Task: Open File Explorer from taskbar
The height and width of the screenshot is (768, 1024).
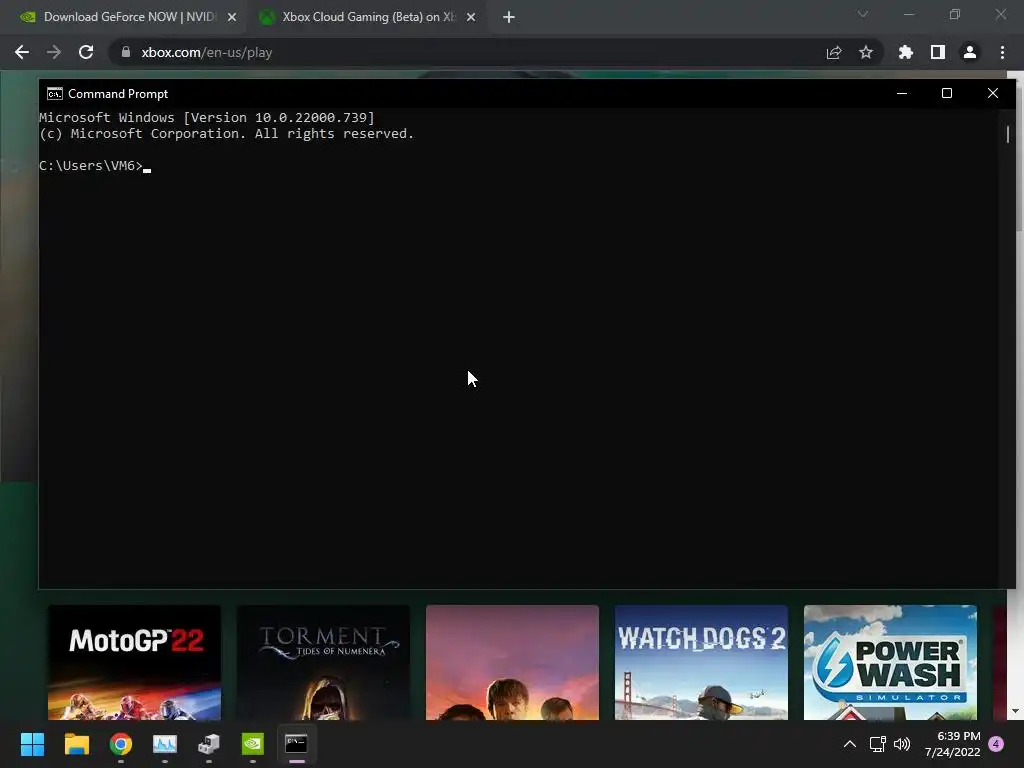Action: [x=76, y=744]
